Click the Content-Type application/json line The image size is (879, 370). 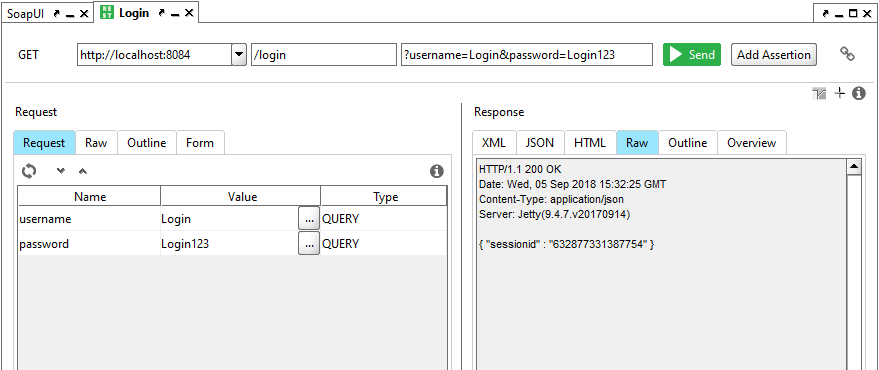[551, 199]
